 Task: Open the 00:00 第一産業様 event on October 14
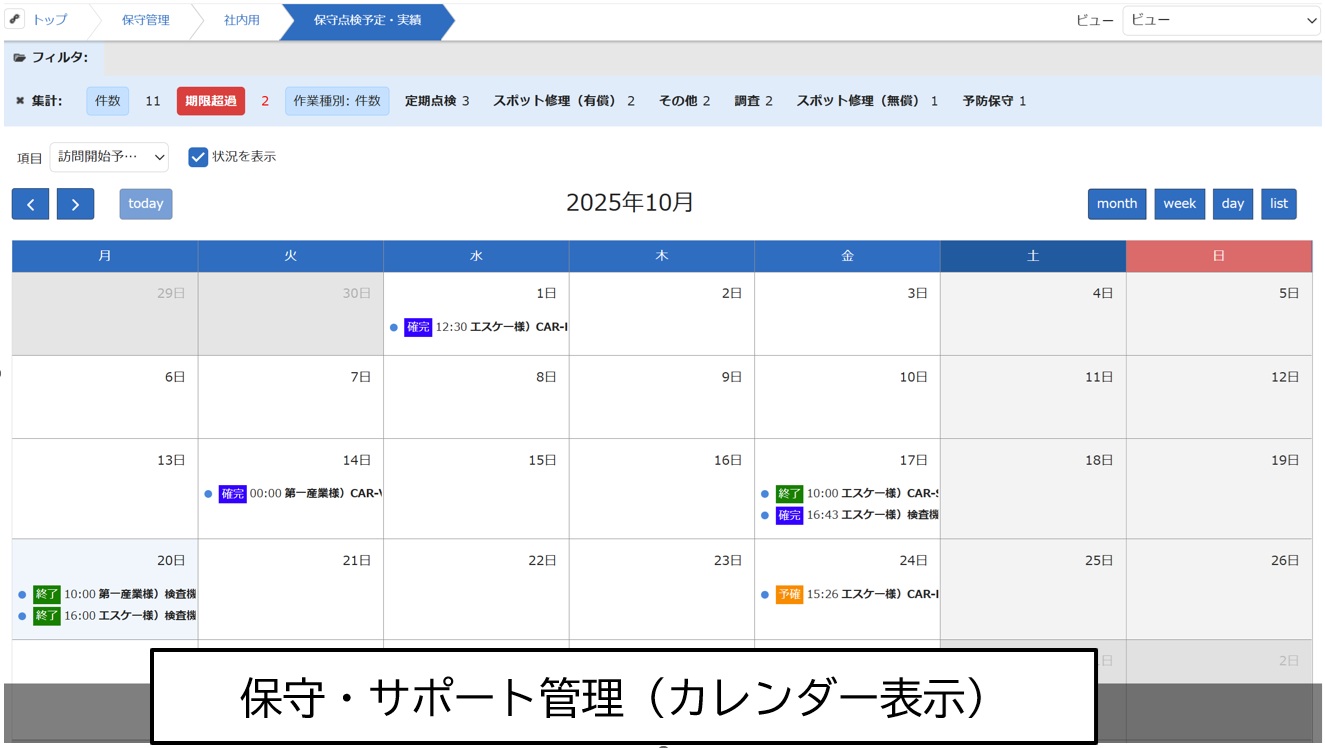[315, 493]
